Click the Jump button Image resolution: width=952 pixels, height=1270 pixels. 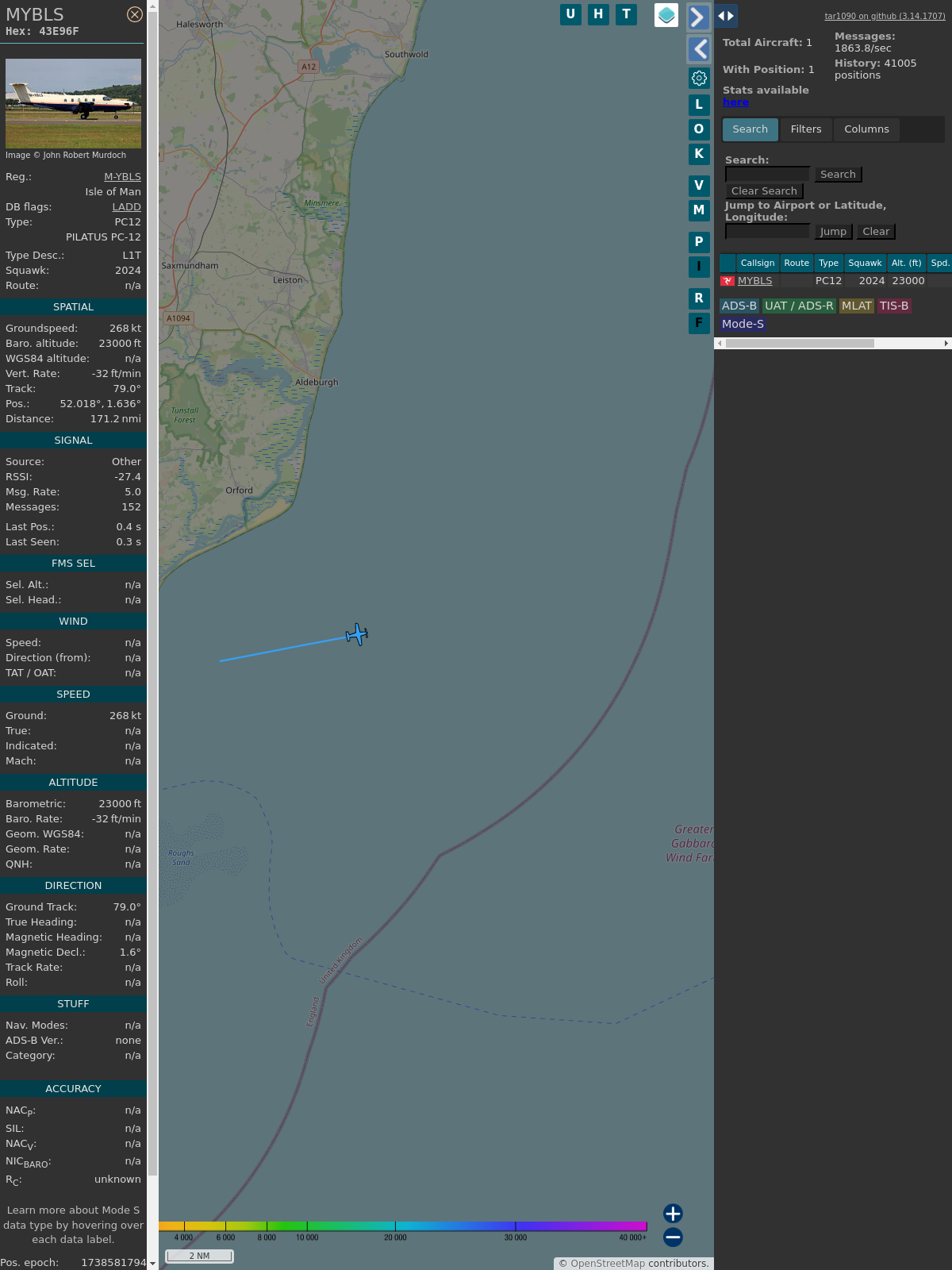pyautogui.click(x=833, y=232)
